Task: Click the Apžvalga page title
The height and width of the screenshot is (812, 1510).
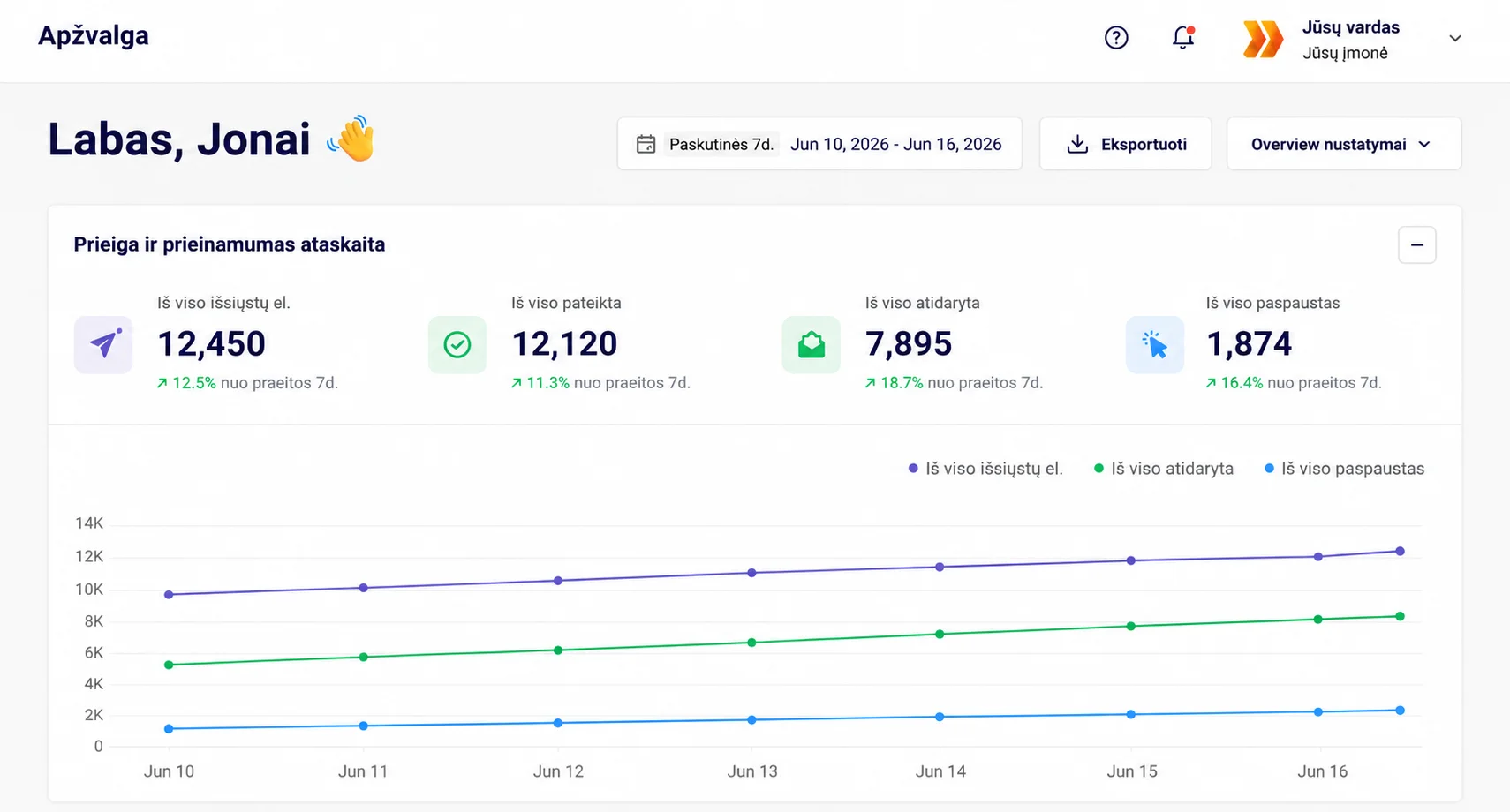Action: pyautogui.click(x=94, y=36)
